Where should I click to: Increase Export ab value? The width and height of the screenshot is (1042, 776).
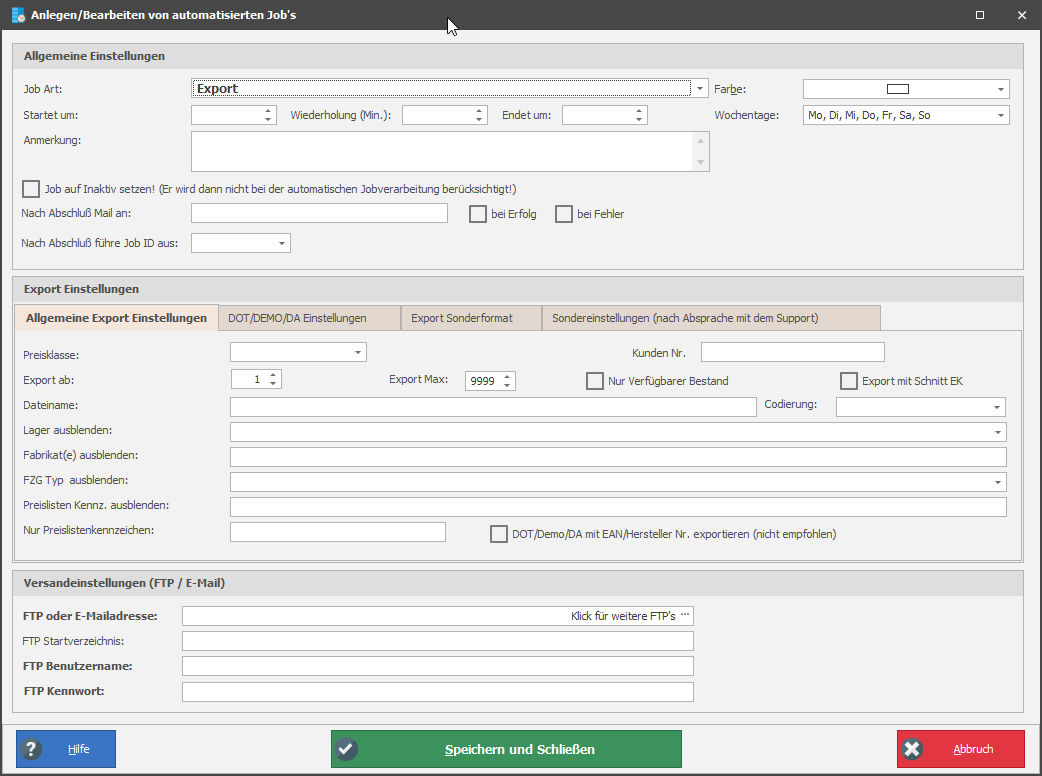coord(273,375)
